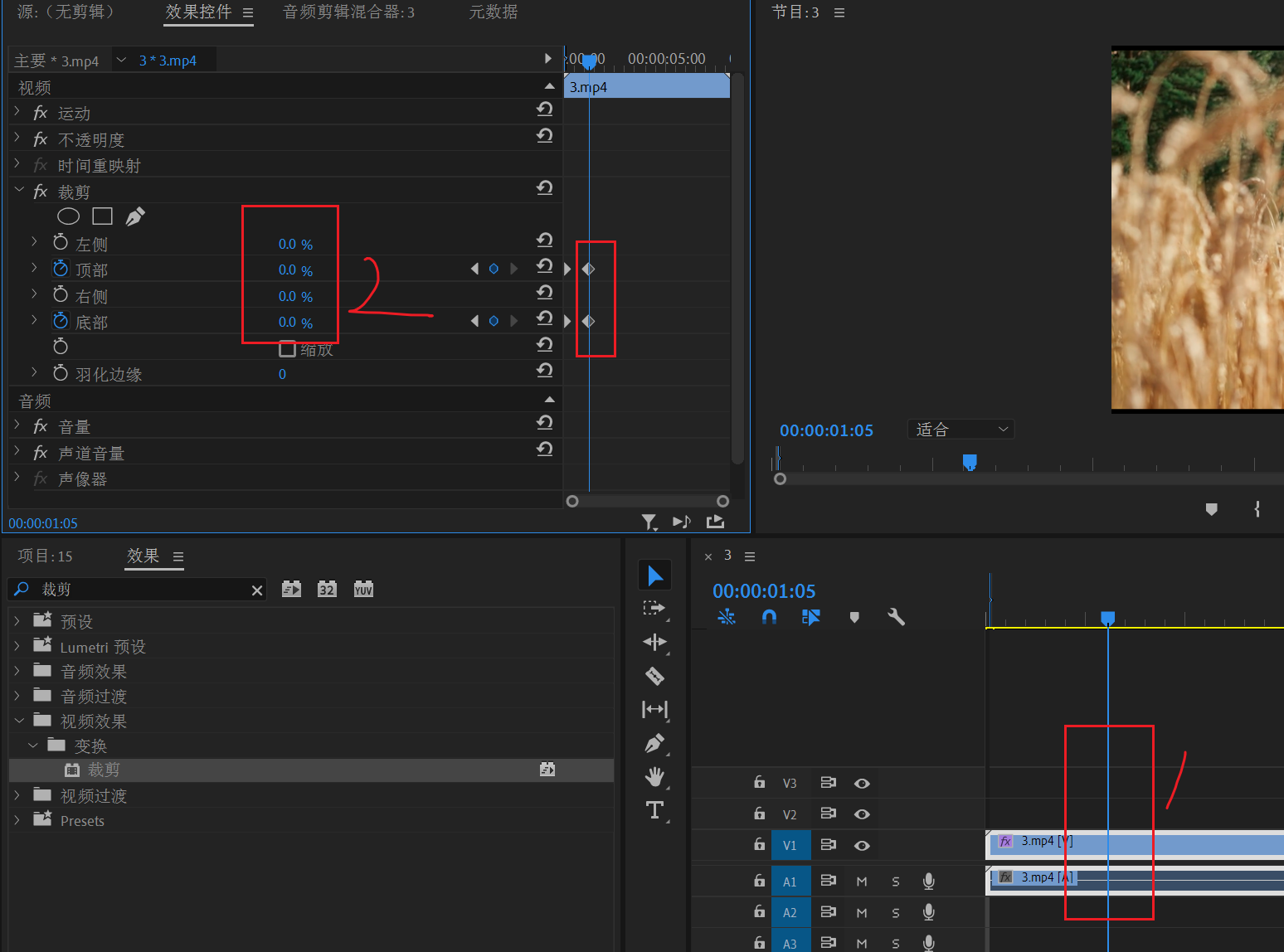Add keyframe button for 底部

tap(494, 321)
